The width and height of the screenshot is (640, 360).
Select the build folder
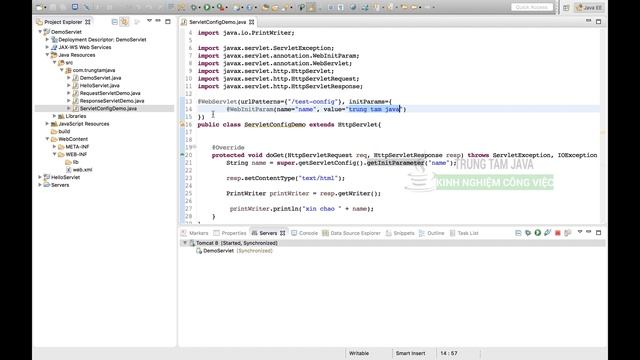pyautogui.click(x=64, y=131)
